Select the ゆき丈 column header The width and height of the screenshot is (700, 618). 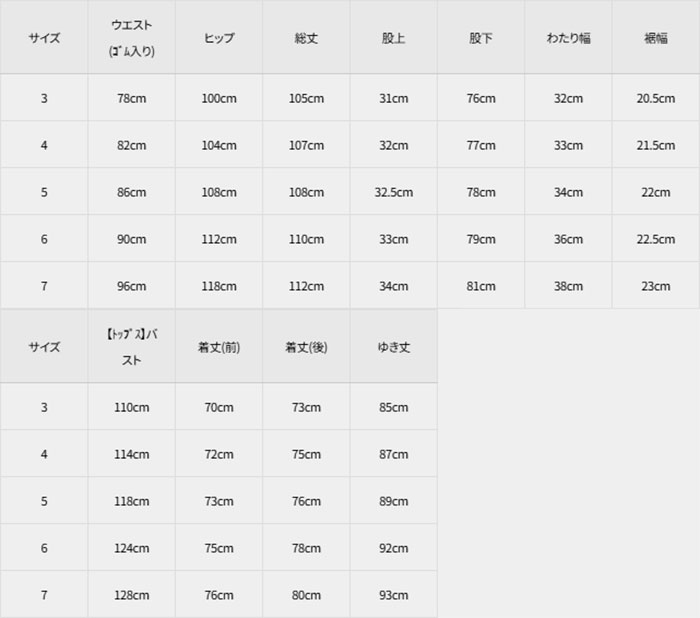click(394, 347)
